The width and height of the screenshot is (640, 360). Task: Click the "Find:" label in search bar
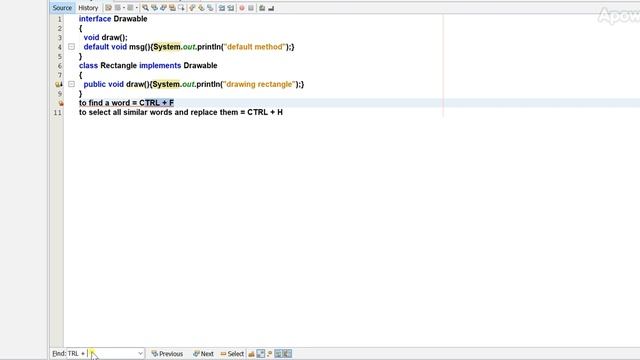(59, 353)
